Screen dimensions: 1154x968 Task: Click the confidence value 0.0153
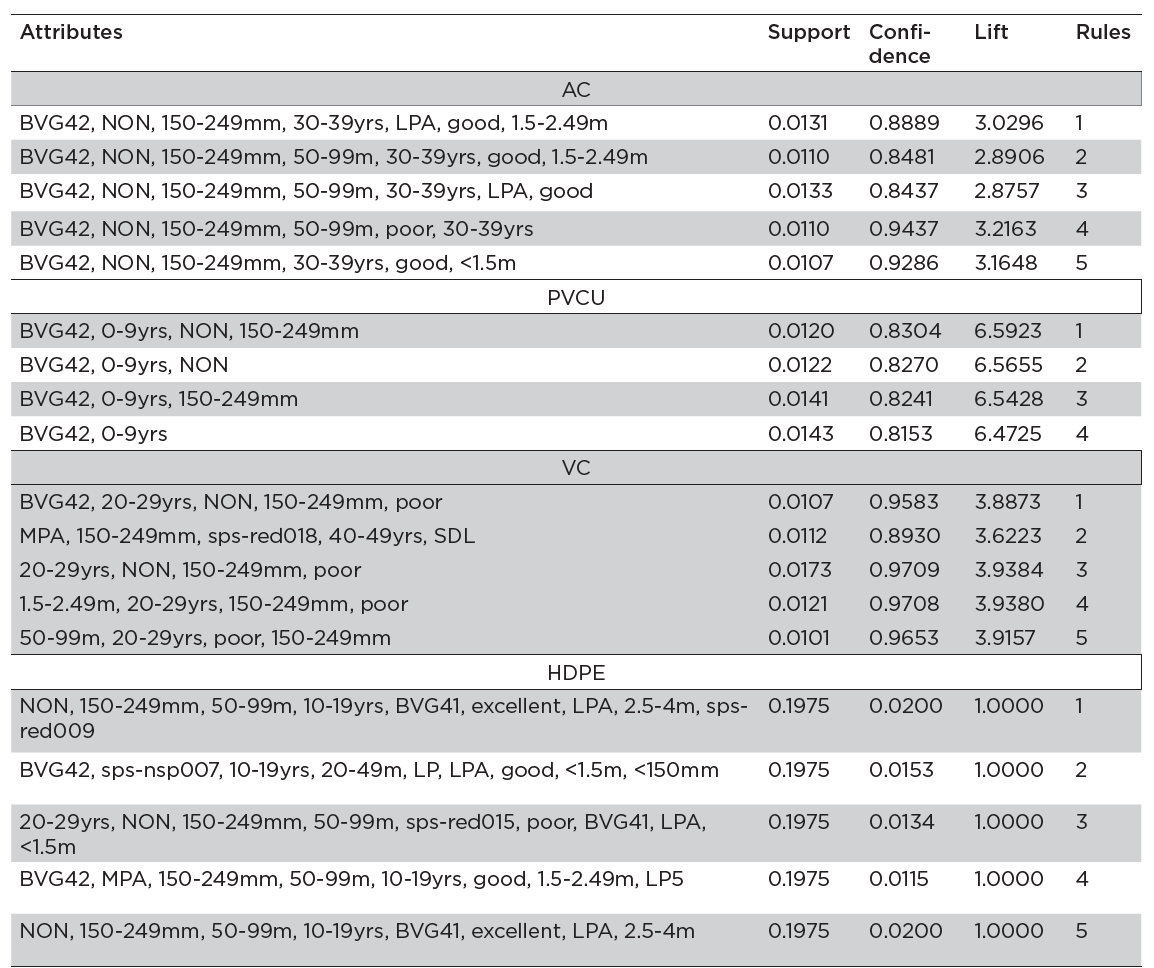tap(903, 770)
